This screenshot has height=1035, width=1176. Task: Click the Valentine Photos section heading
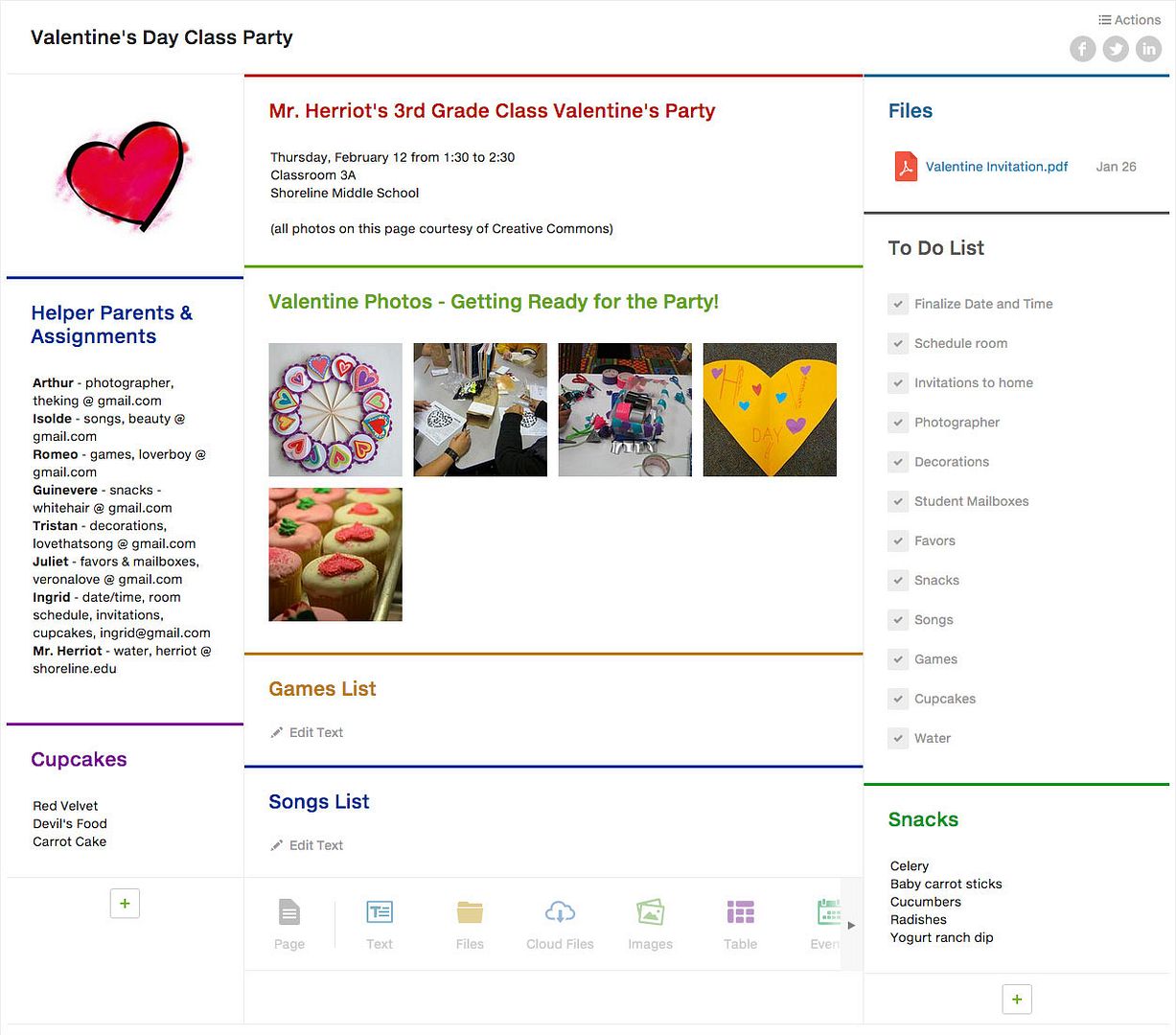coord(494,302)
